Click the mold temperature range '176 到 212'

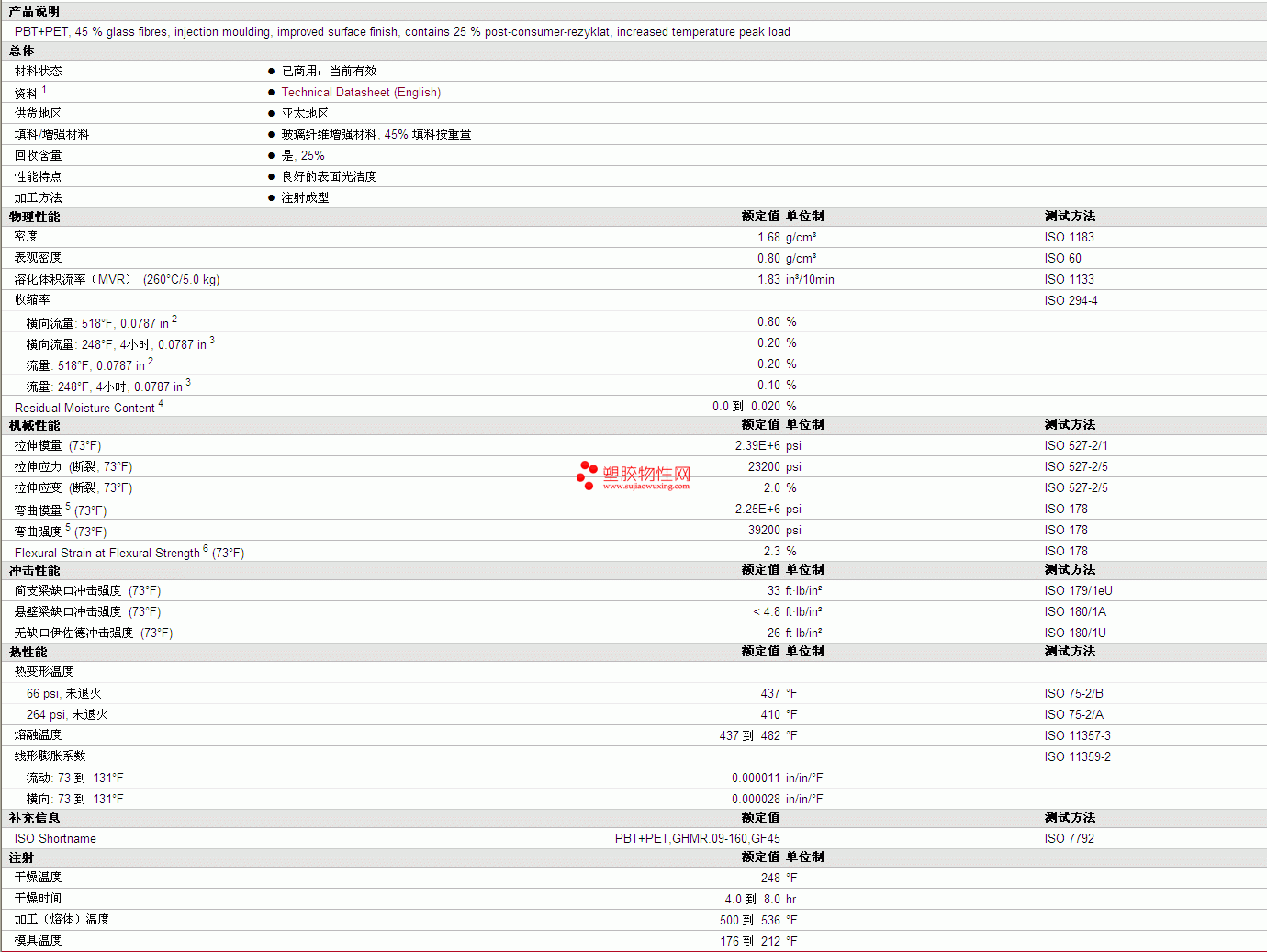click(750, 942)
